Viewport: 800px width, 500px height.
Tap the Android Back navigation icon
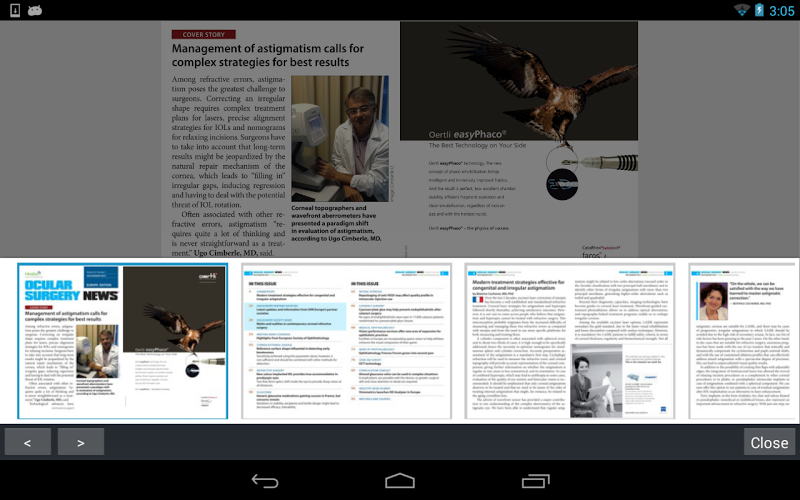tap(265, 481)
